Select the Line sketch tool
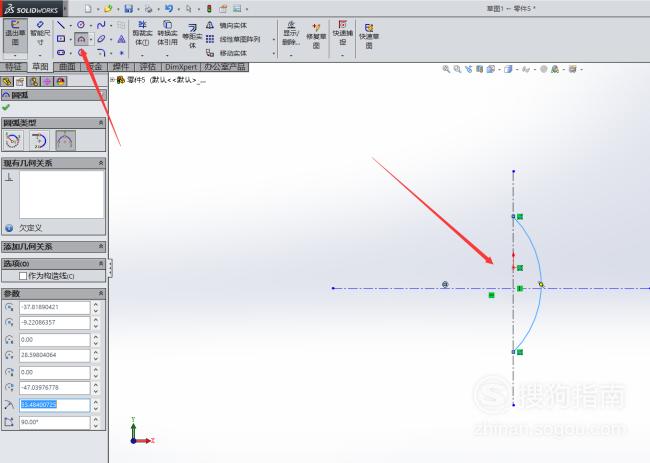This screenshot has height=463, width=650. pyautogui.click(x=61, y=25)
